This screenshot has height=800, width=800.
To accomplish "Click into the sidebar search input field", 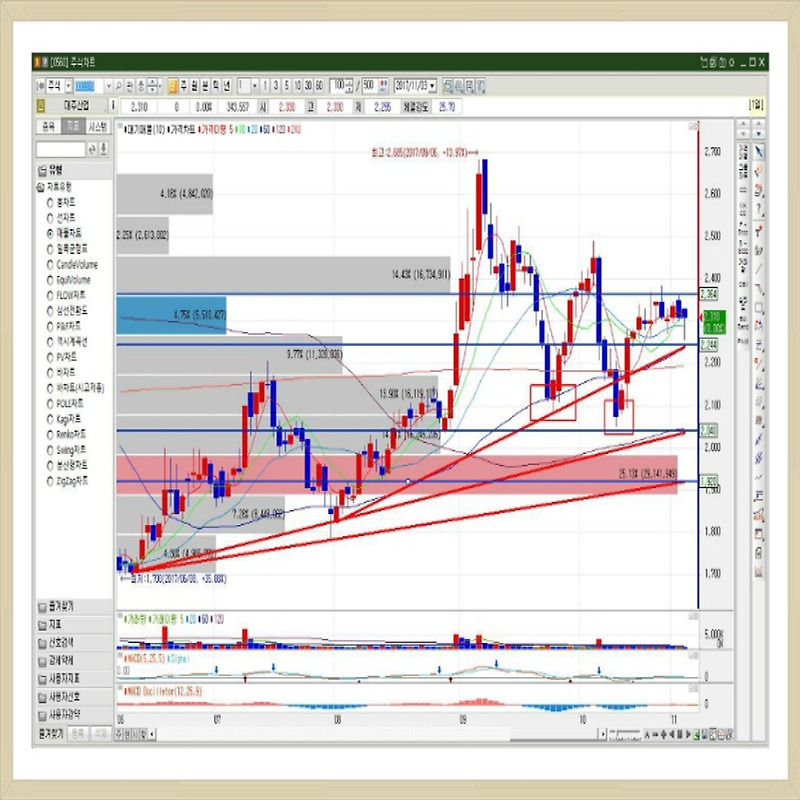I will 61,149.
